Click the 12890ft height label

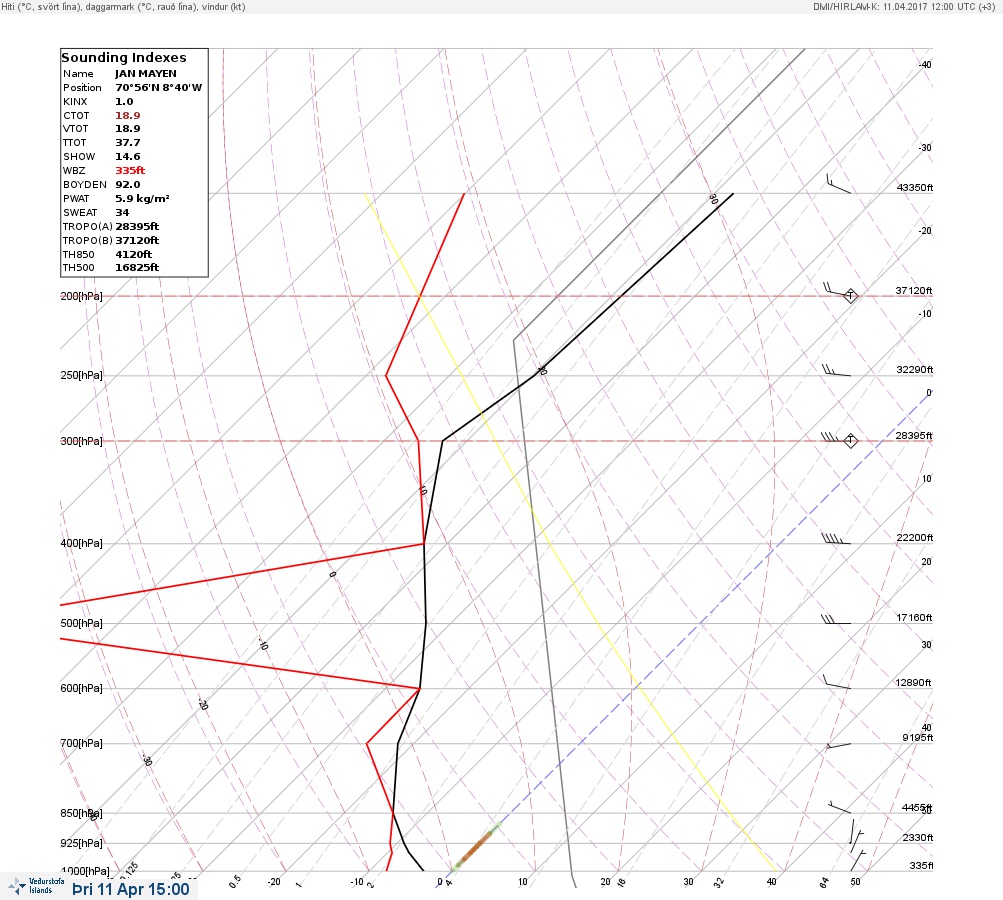point(913,683)
